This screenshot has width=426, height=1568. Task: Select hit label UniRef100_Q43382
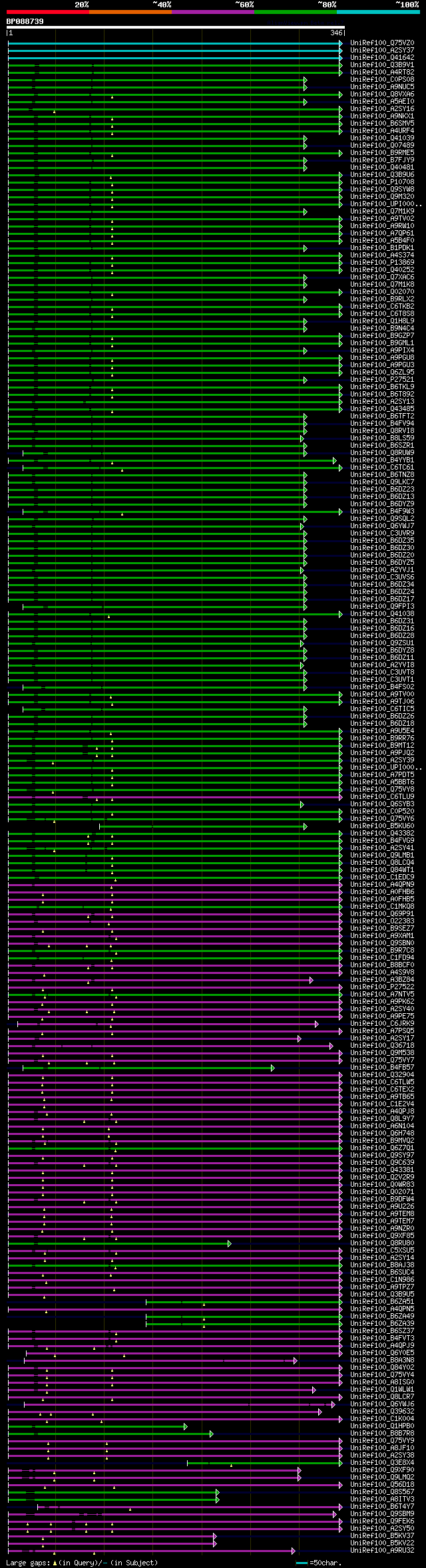coord(382,834)
